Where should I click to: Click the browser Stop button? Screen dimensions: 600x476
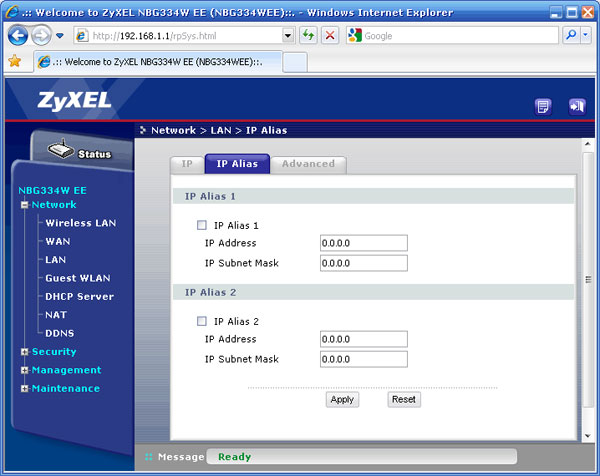[x=329, y=35]
